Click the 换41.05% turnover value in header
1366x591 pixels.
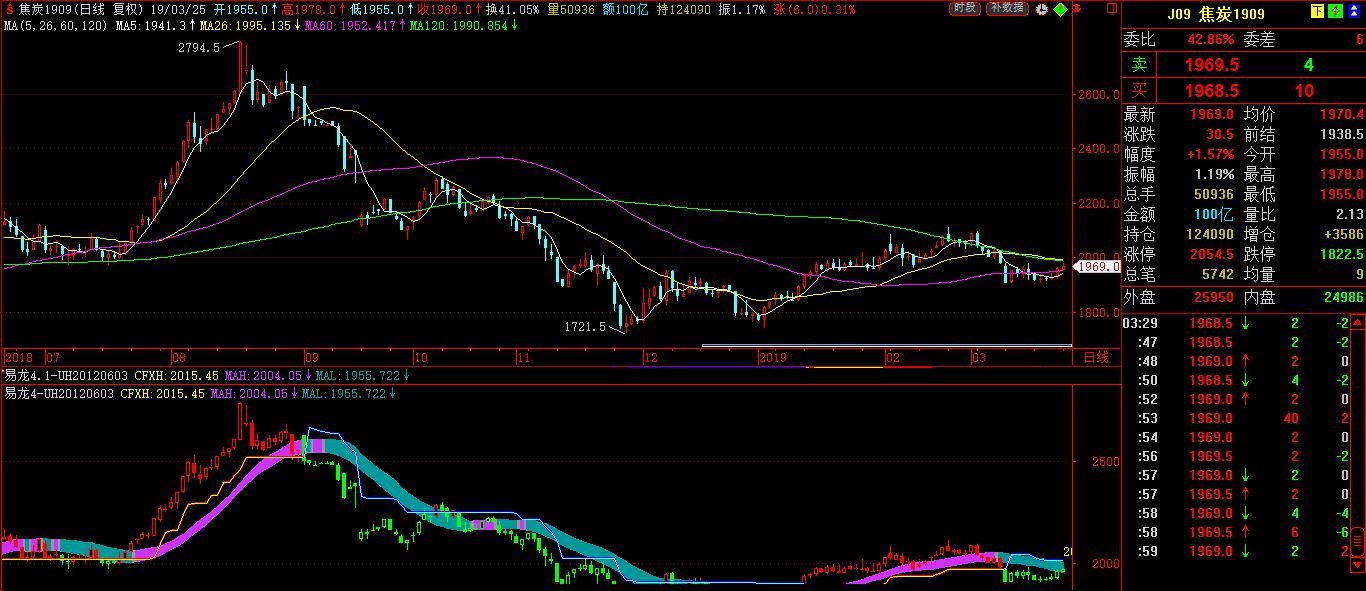click(512, 9)
